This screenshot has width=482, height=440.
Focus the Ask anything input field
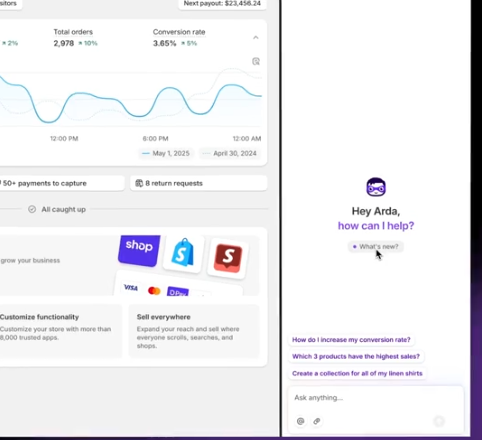click(x=376, y=398)
